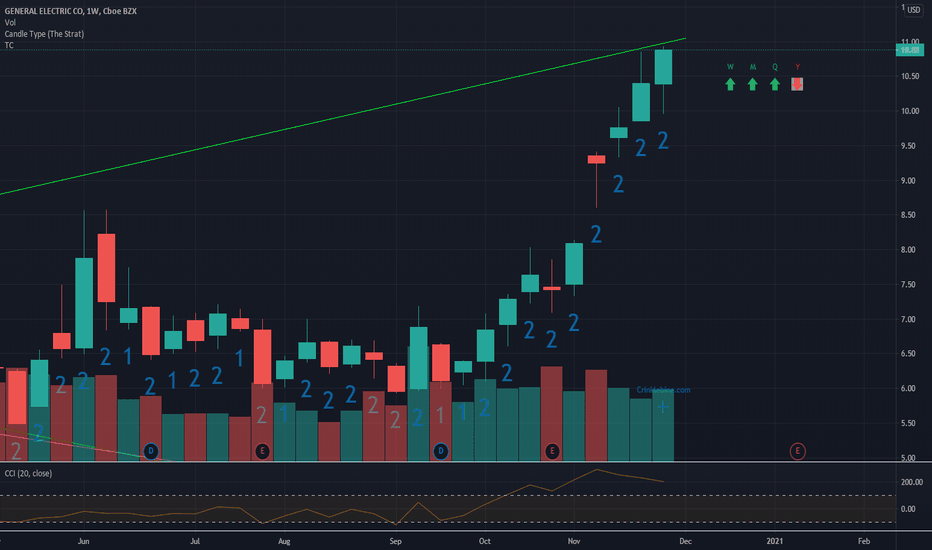Click the monthly (M) green up arrow
This screenshot has height=550, width=932.
[x=752, y=84]
